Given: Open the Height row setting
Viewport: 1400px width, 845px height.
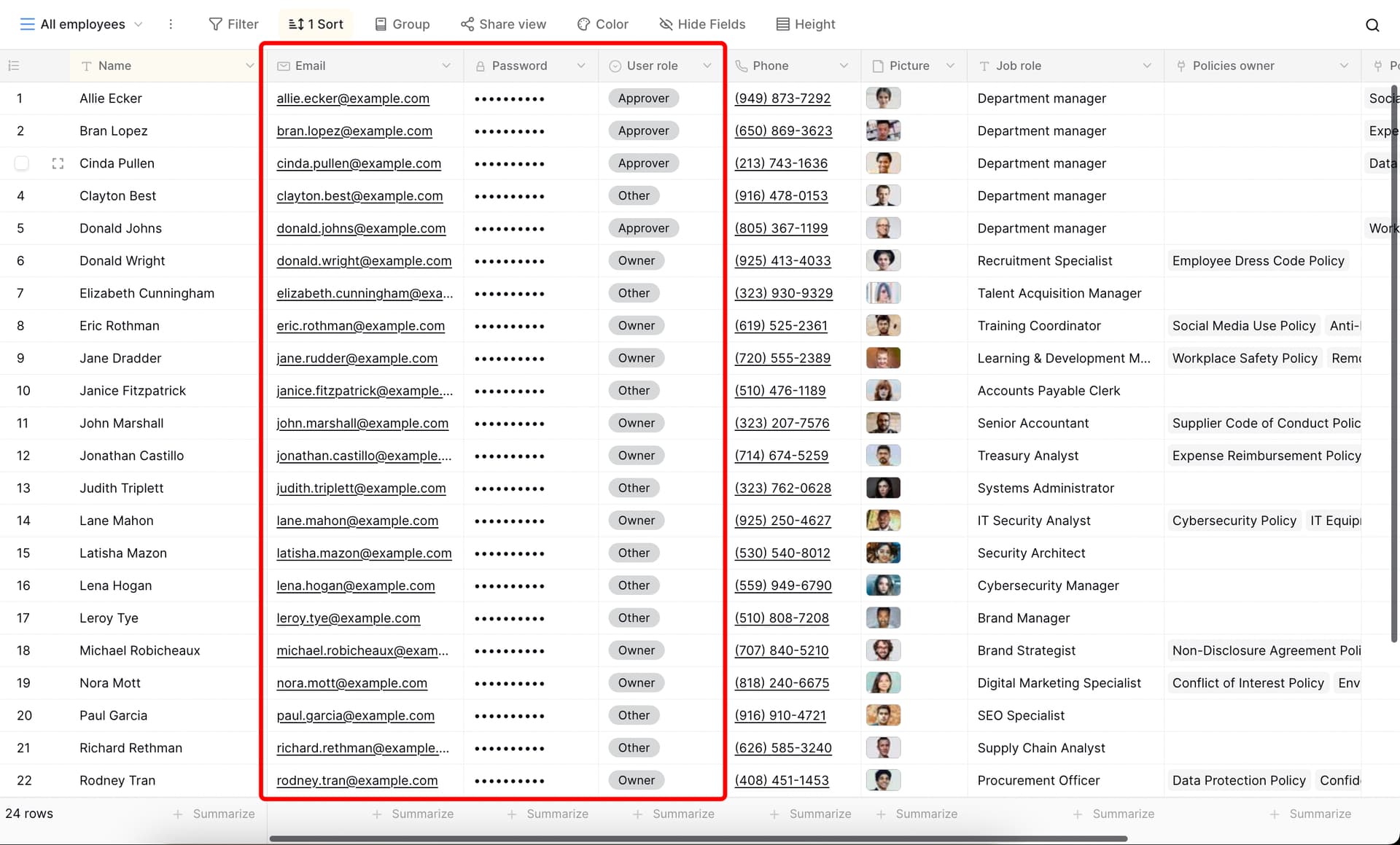Looking at the screenshot, I should (806, 24).
